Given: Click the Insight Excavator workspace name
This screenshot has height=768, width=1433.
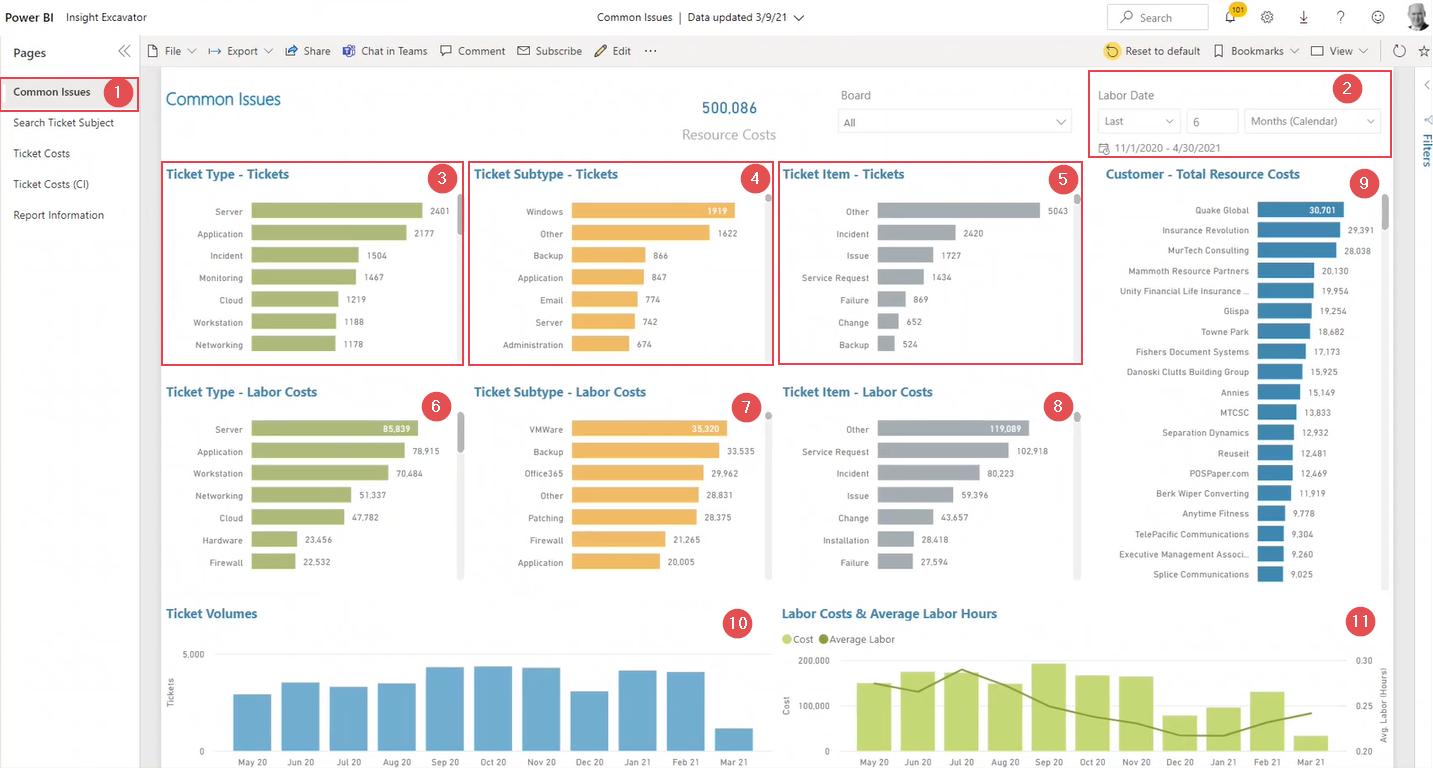Looking at the screenshot, I should [106, 17].
